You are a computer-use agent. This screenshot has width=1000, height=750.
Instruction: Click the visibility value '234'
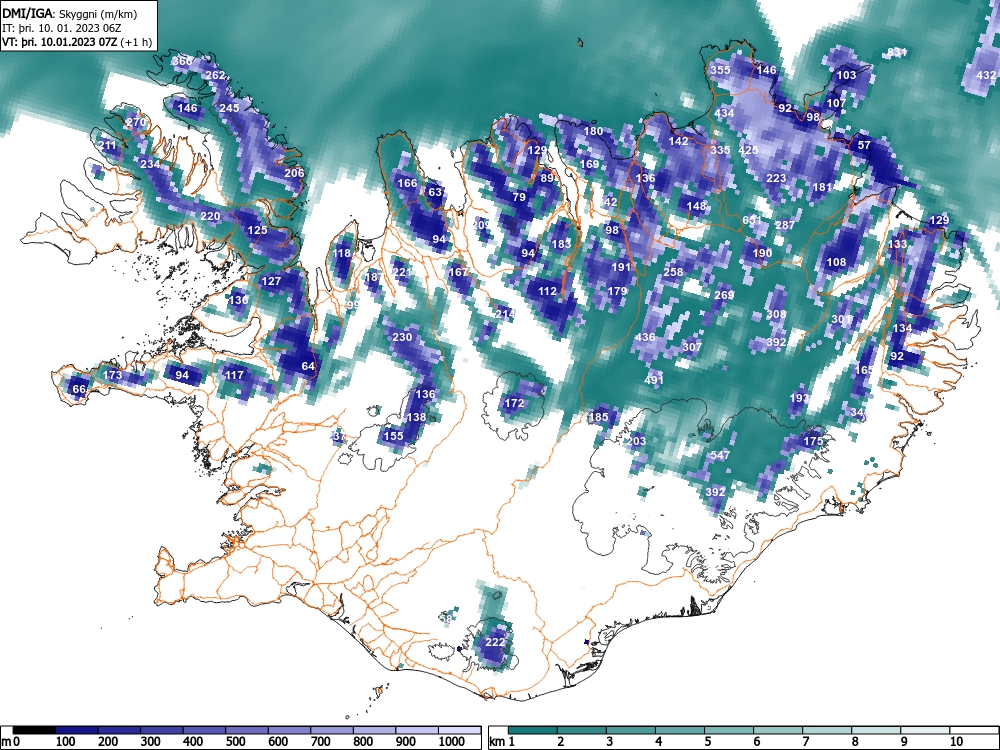[150, 165]
